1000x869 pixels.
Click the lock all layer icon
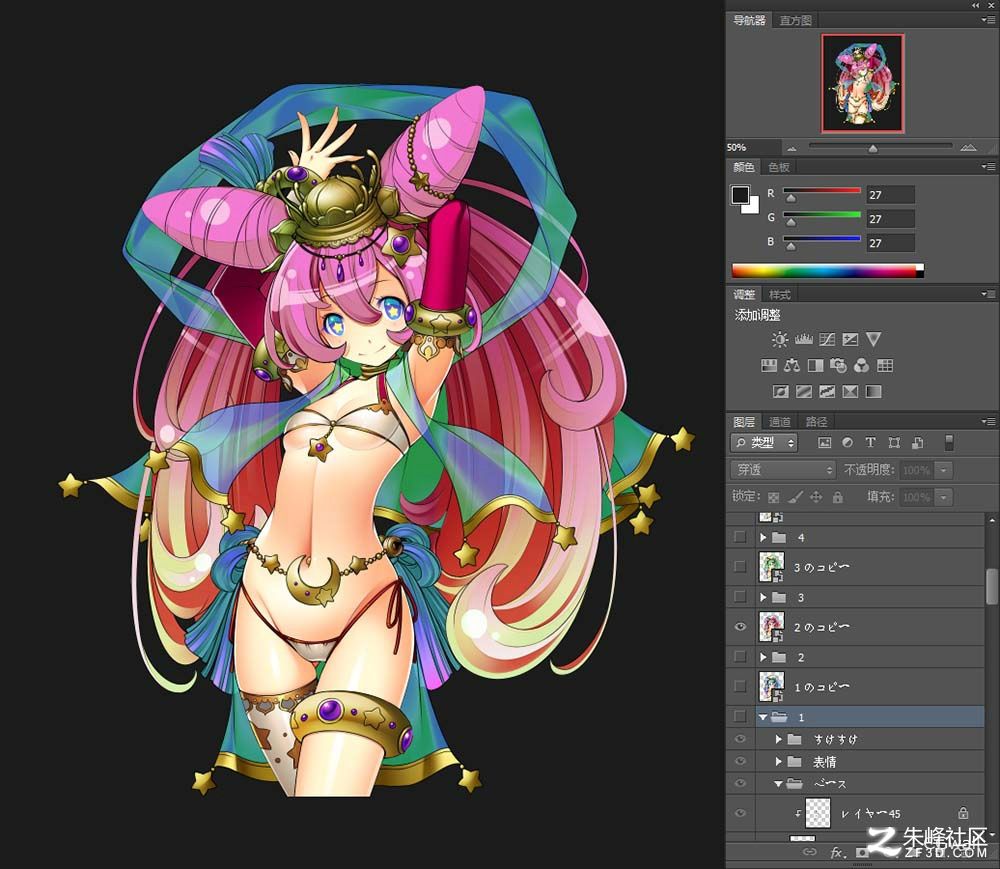click(x=837, y=497)
